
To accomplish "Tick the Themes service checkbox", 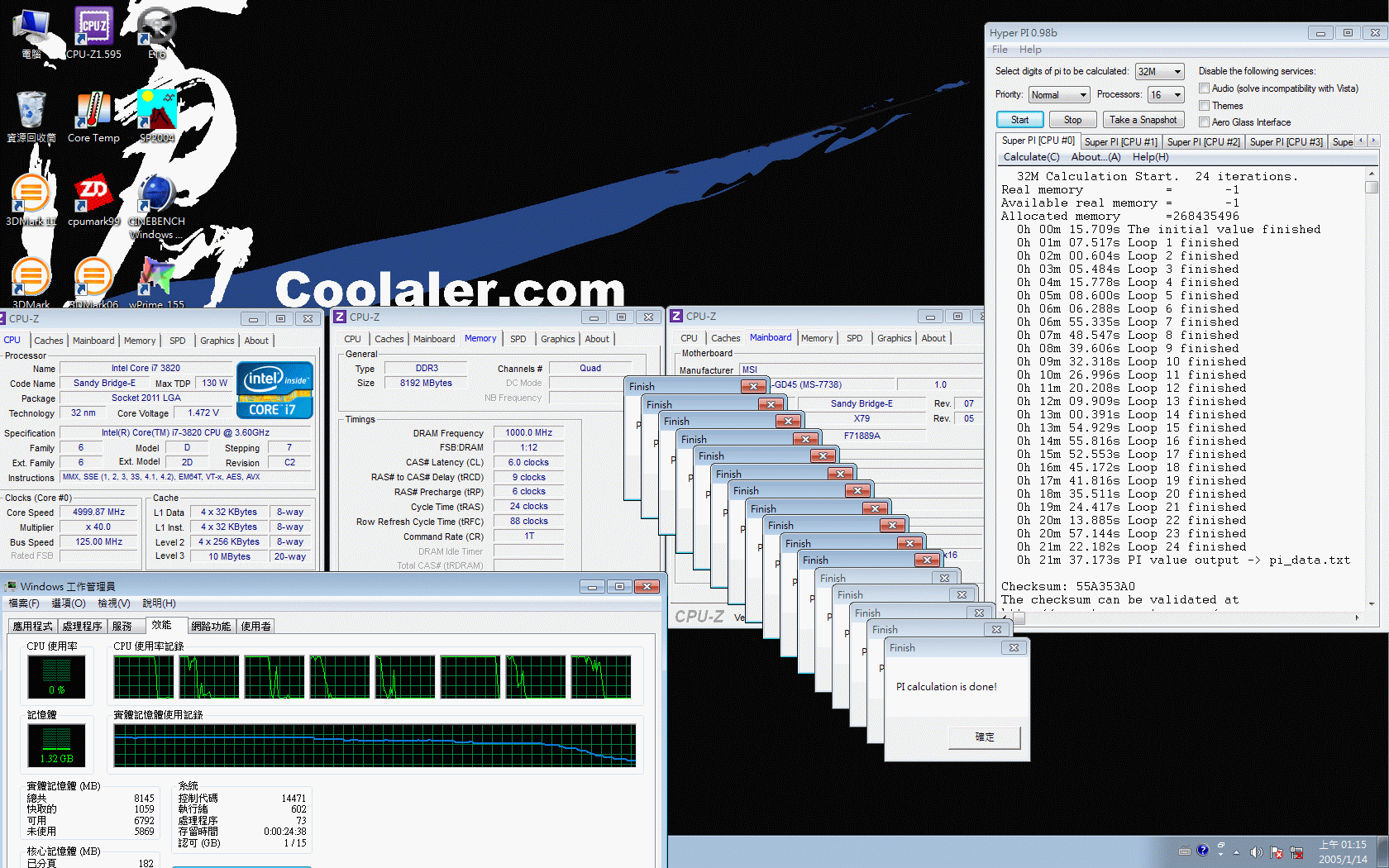I will [x=1205, y=106].
